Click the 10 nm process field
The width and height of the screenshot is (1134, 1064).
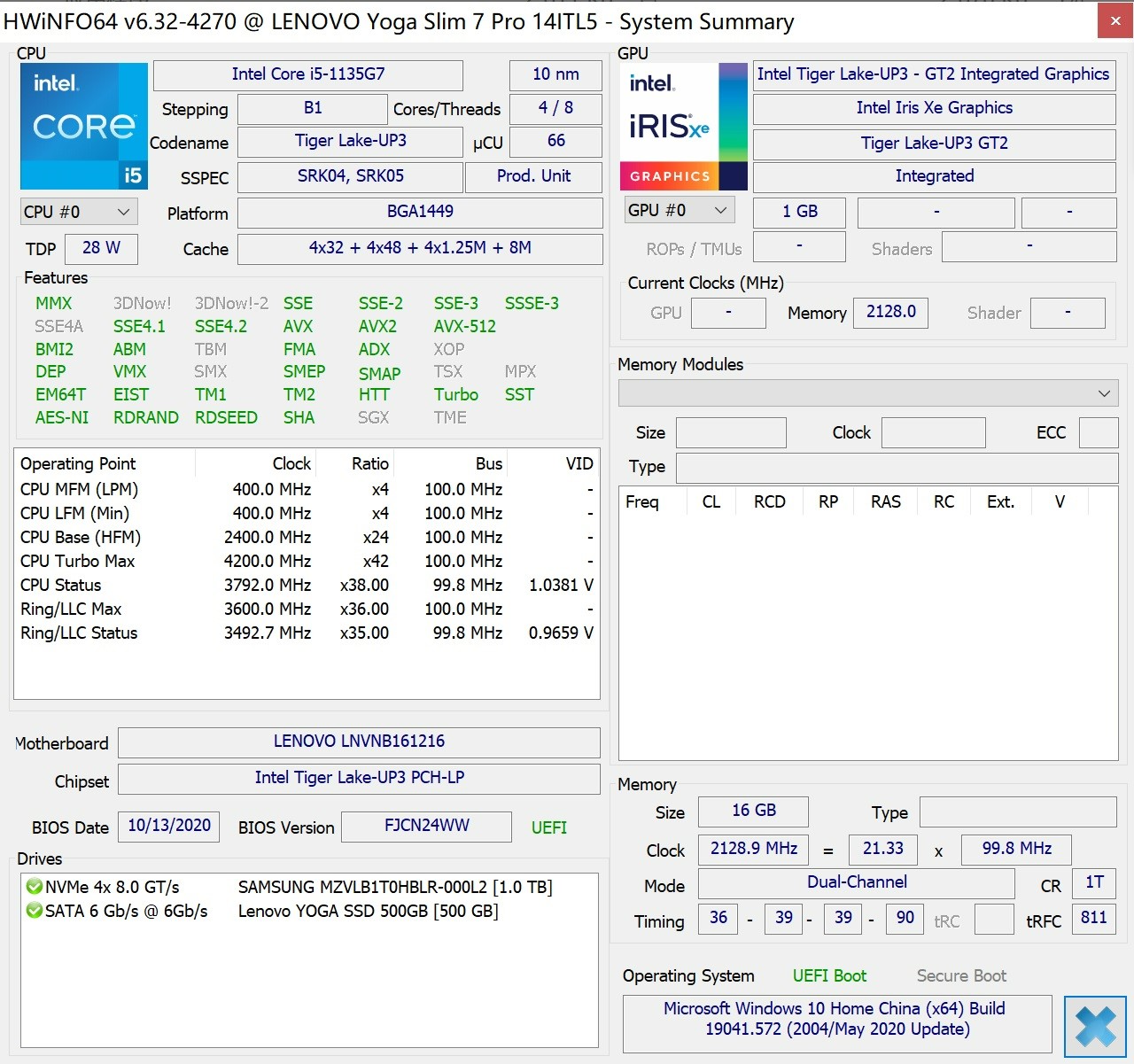point(555,74)
